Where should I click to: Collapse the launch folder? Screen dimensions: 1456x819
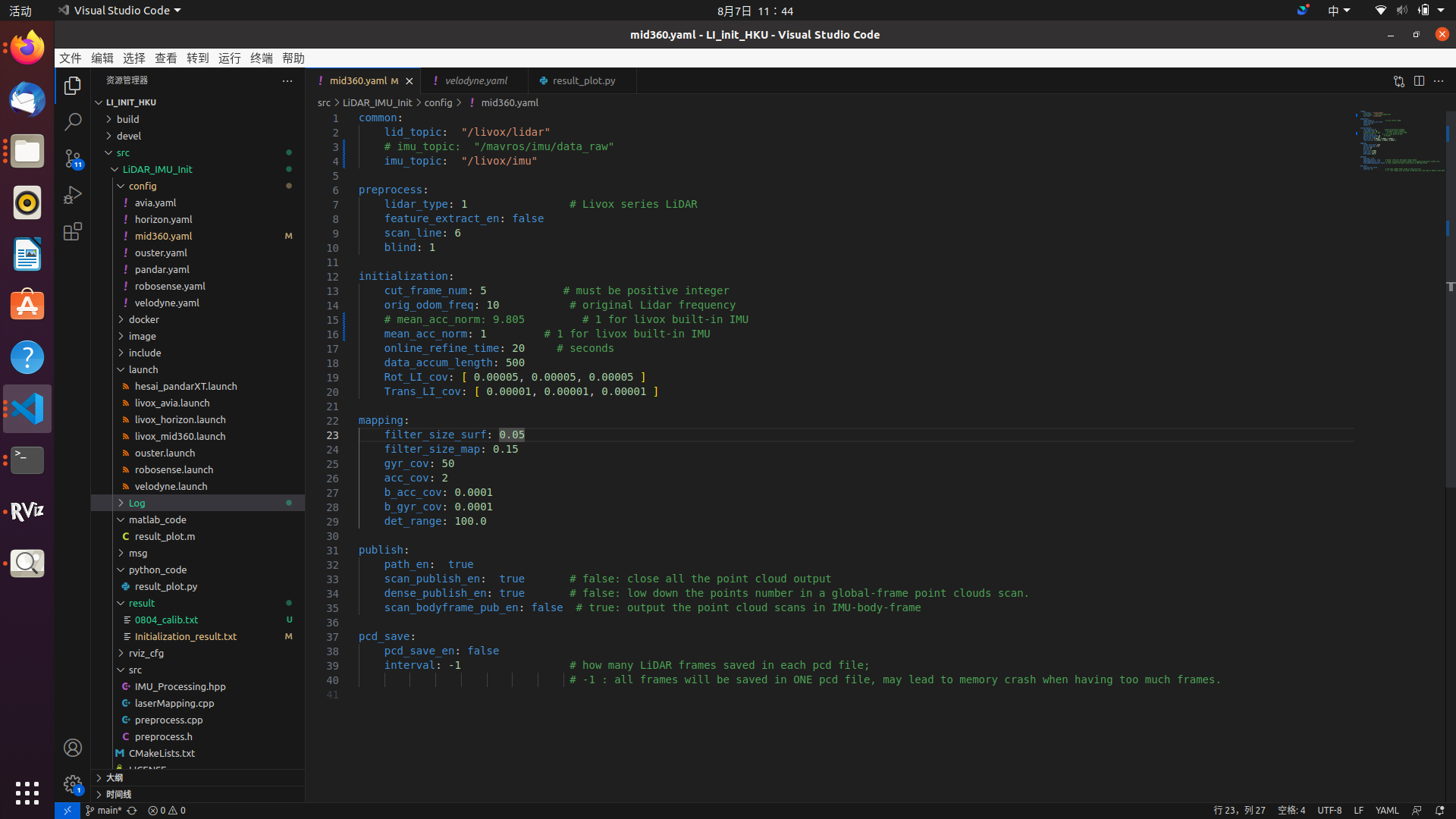[143, 369]
